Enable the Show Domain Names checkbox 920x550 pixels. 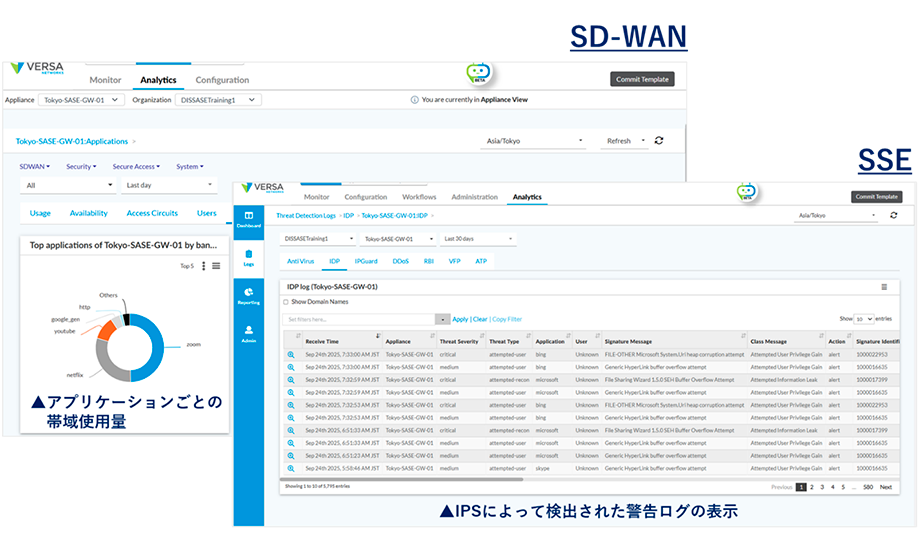tap(285, 301)
